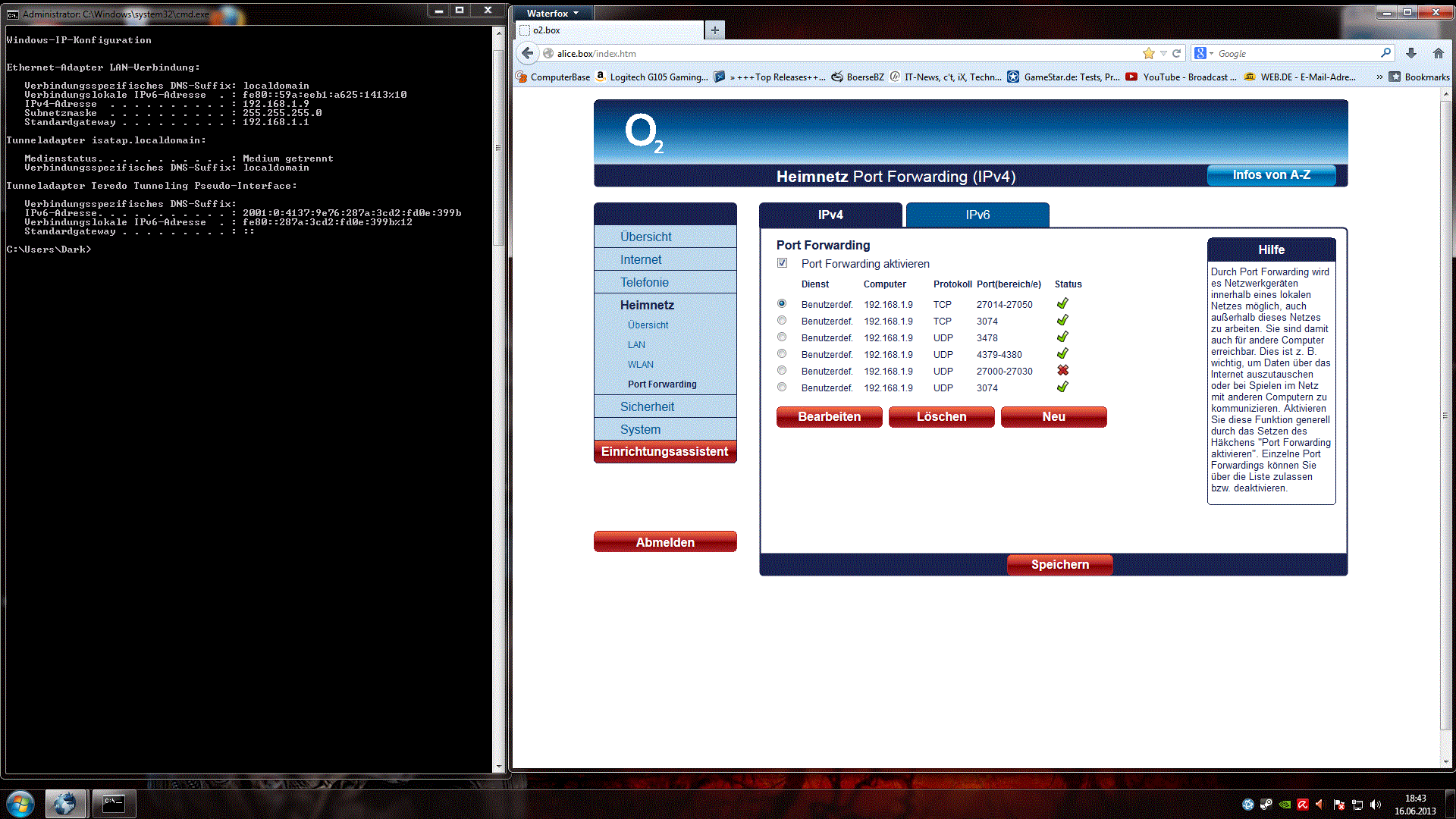Viewport: 1456px width, 819px height.
Task: Click the browser back arrow button
Action: coord(528,53)
